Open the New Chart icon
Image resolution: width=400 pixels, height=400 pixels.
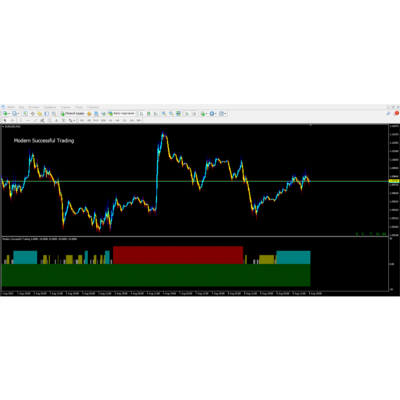5,113
